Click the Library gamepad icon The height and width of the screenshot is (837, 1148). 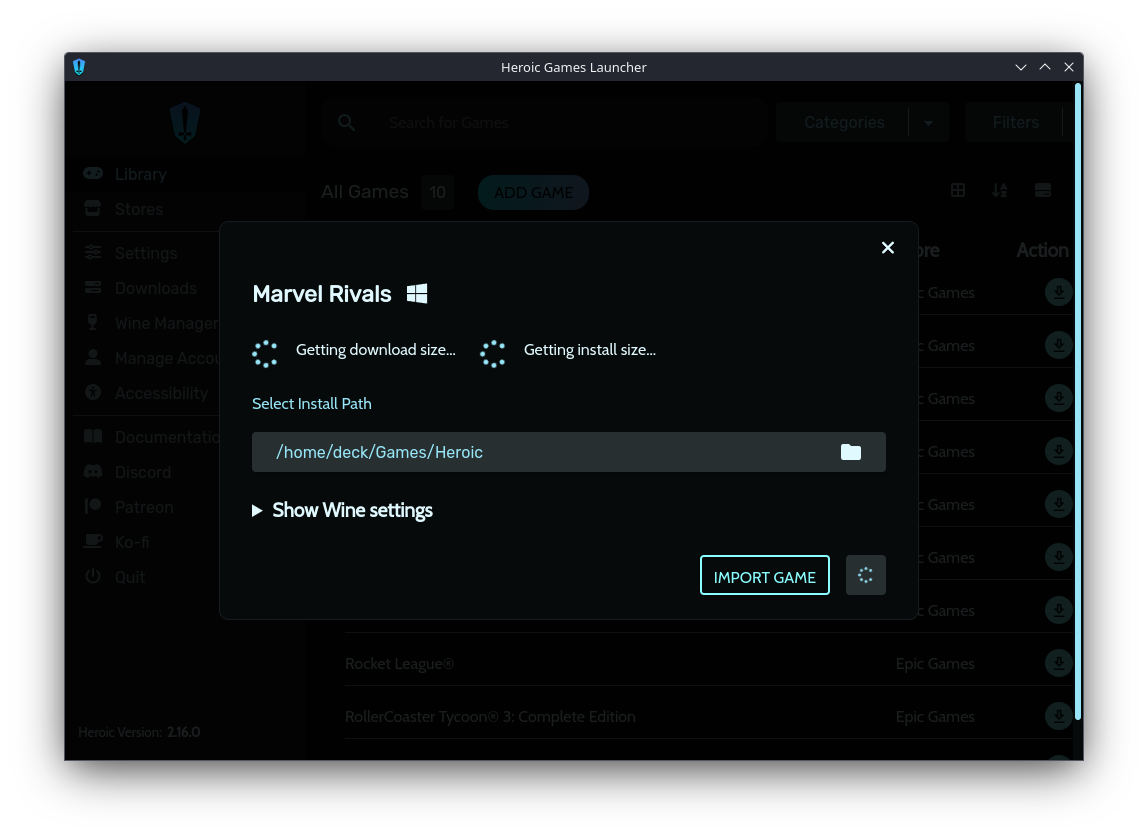point(93,173)
